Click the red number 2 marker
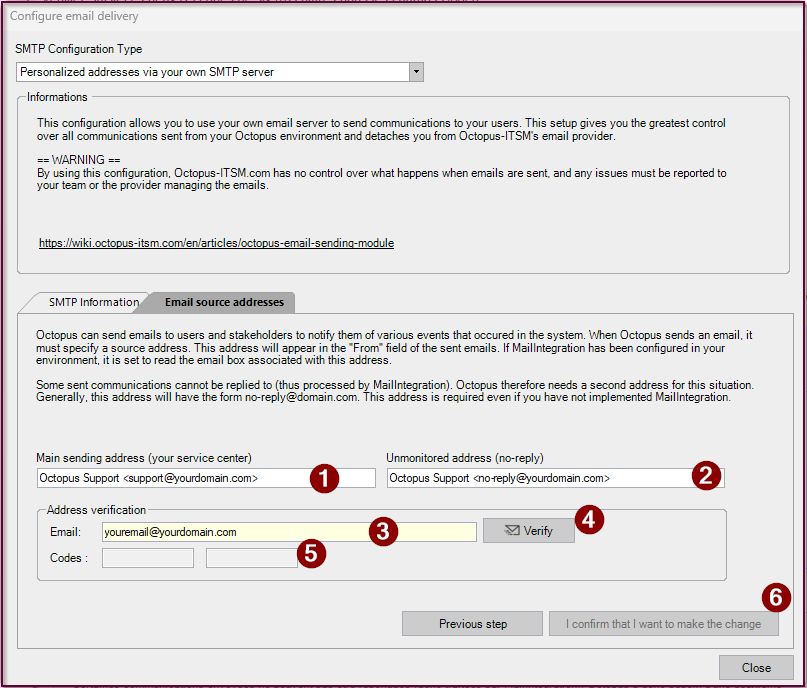 pyautogui.click(x=706, y=477)
